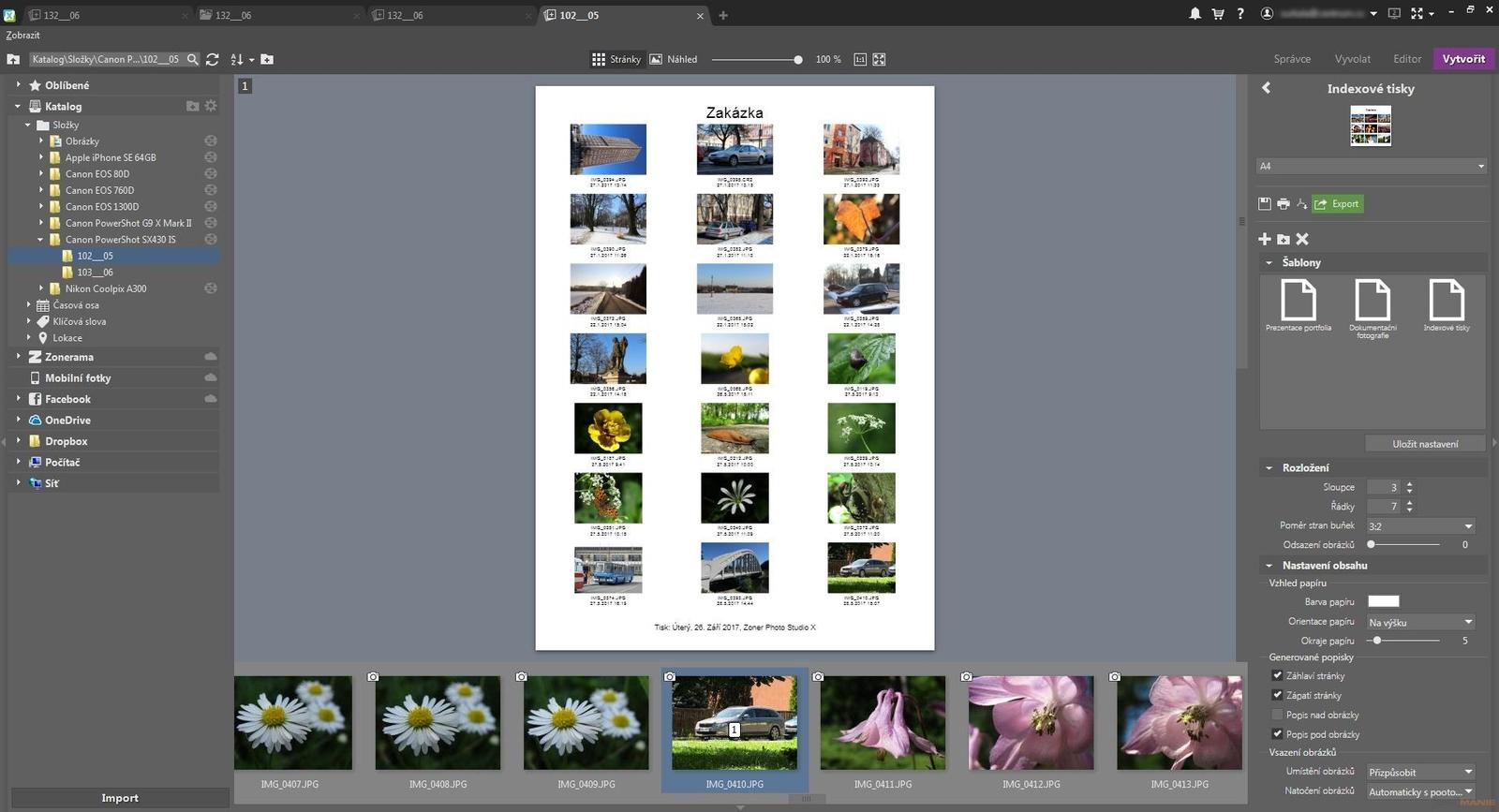Add a new template with the plus icon
Screen dimensions: 1499x812
[x=1265, y=239]
